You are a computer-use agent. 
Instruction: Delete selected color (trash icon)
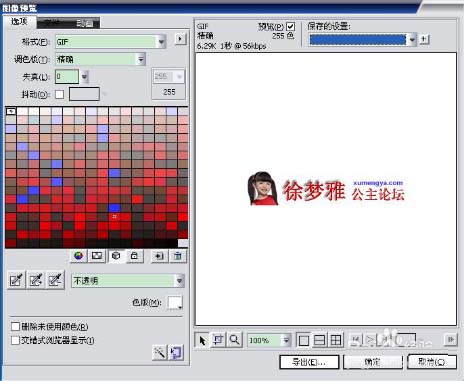pyautogui.click(x=178, y=256)
